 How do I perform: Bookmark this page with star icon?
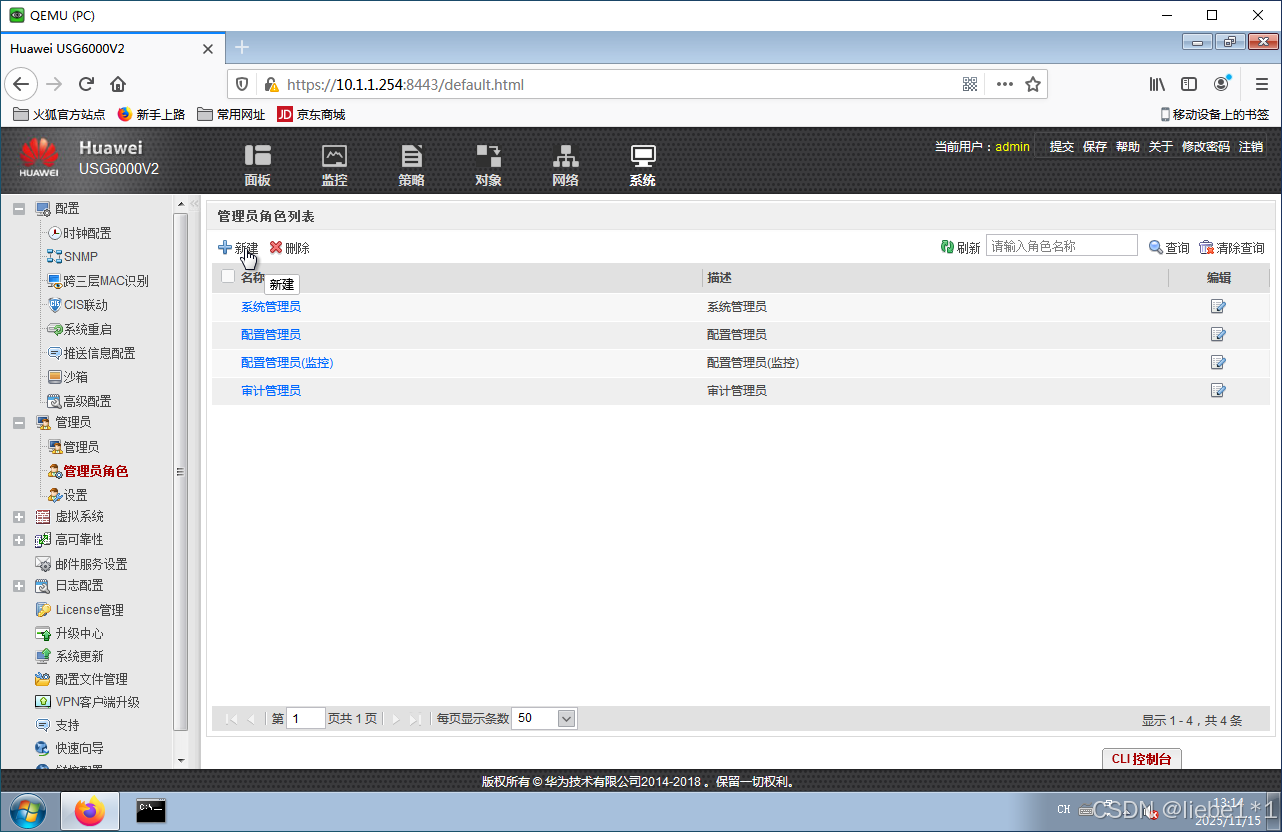tap(1033, 84)
